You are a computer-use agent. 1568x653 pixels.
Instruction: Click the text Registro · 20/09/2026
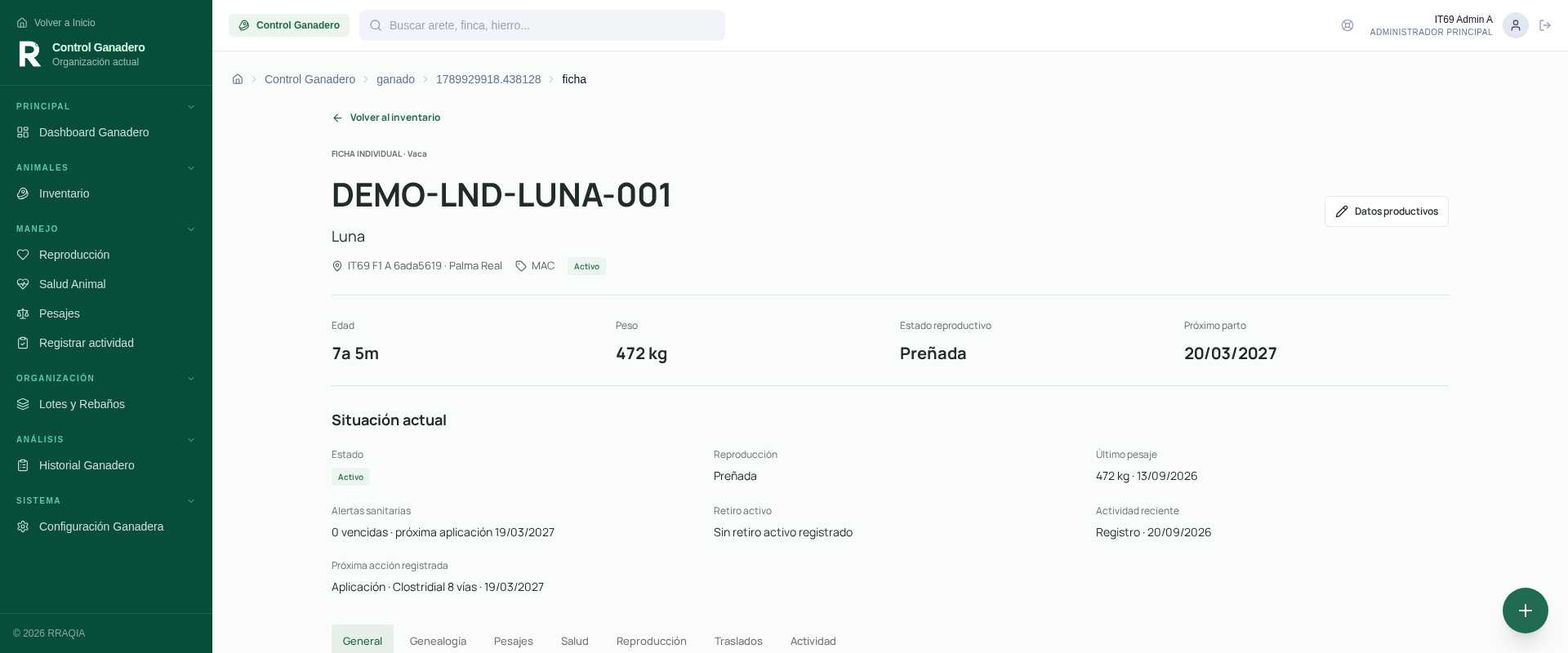[x=1153, y=533]
